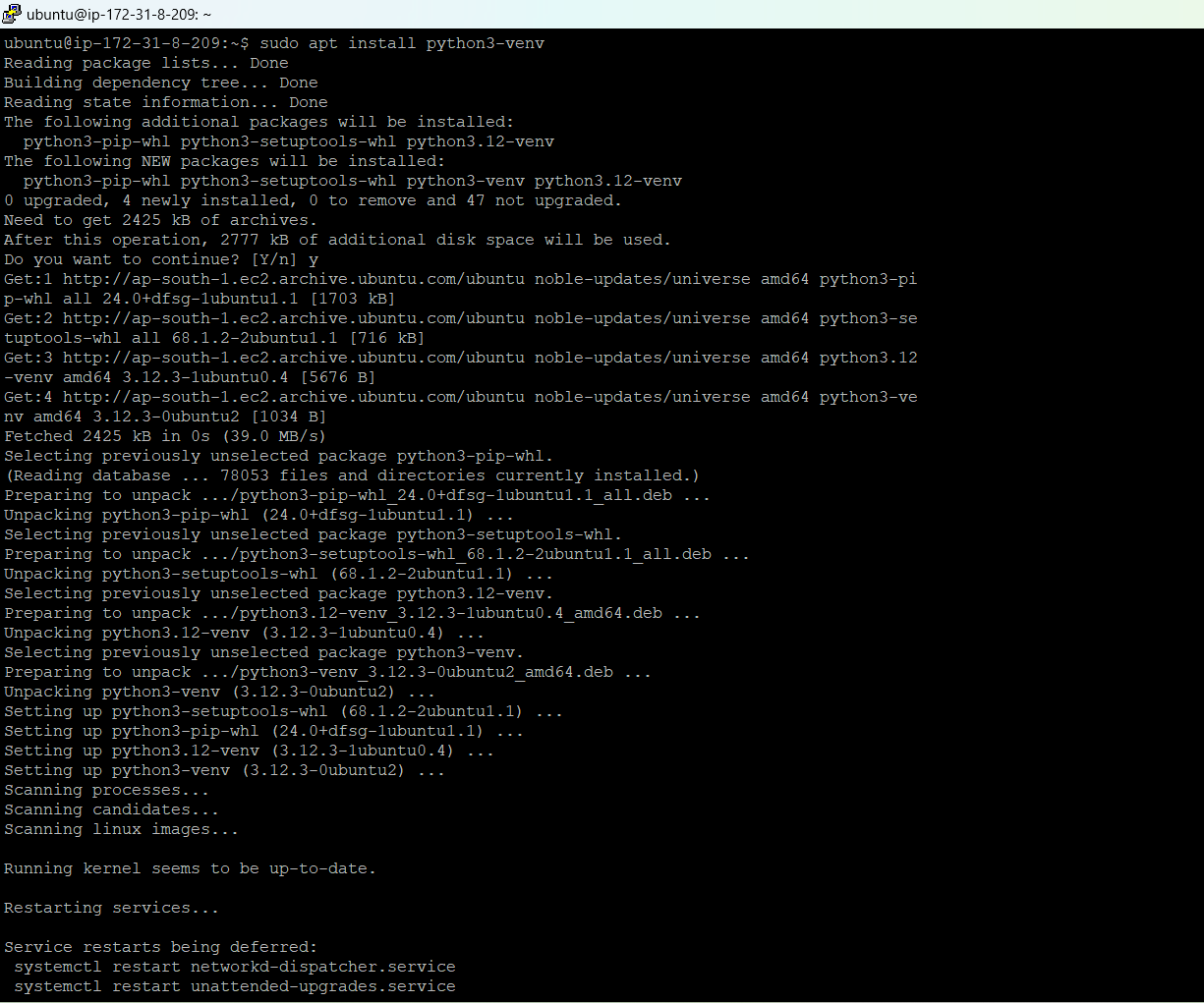Image resolution: width=1204 pixels, height=1003 pixels.
Task: Click 'Unpacking python3-venv (3.12.3-0ubuntu2)'
Action: pos(219,692)
